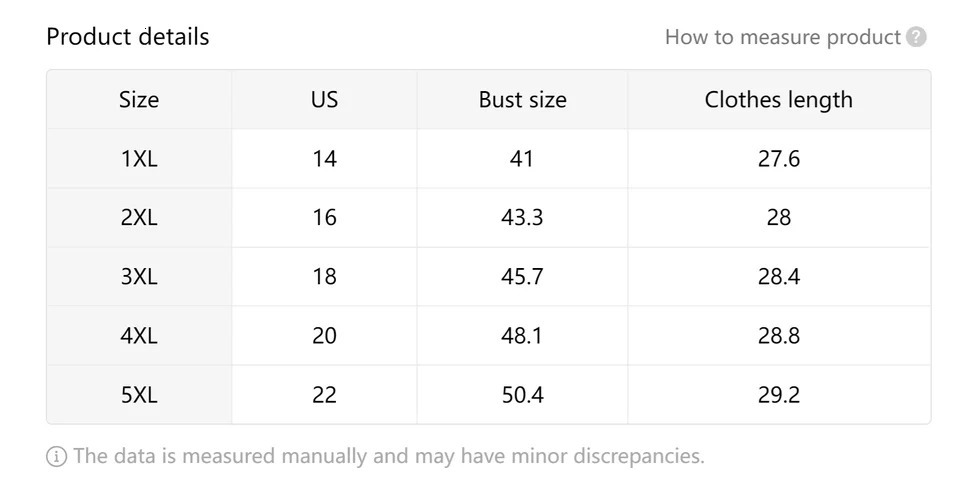Click the 28.8 clothes length cell

778,336
